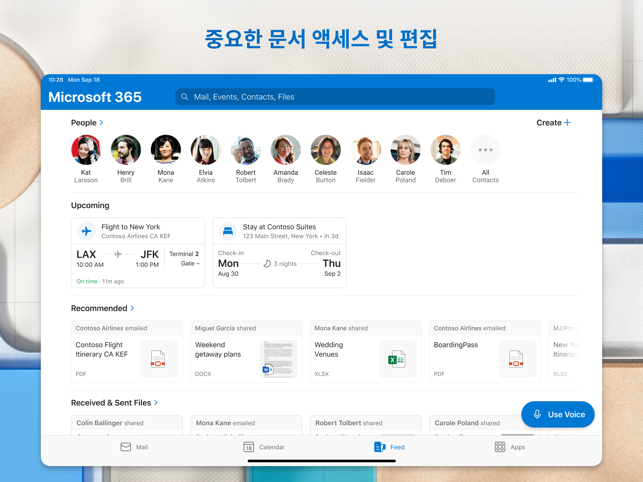Viewport: 643px width, 482px height.
Task: Click the search magnifier icon
Action: tap(185, 97)
